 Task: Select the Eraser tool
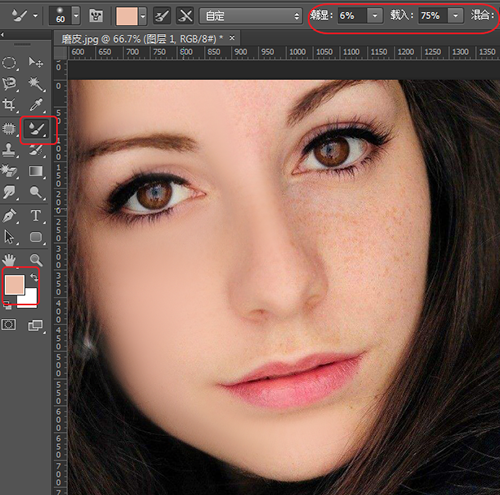(9, 171)
